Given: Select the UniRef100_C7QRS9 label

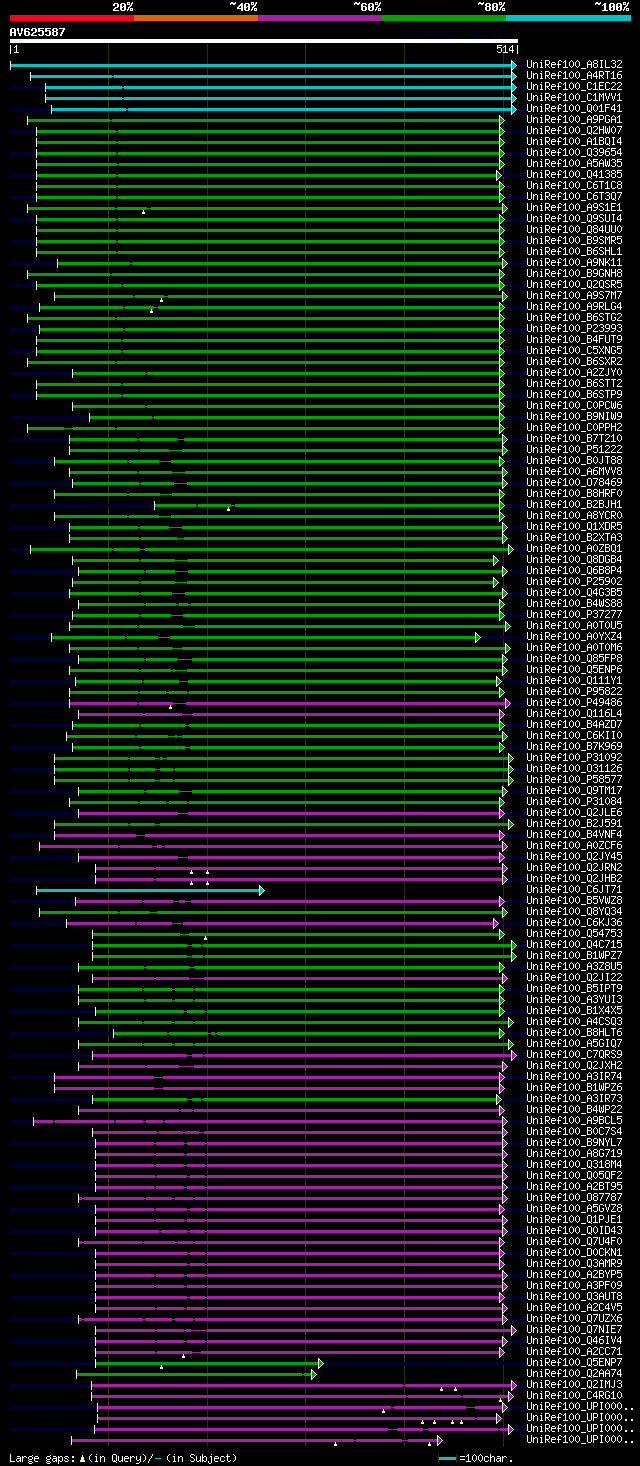Looking at the screenshot, I should pyautogui.click(x=574, y=1054).
